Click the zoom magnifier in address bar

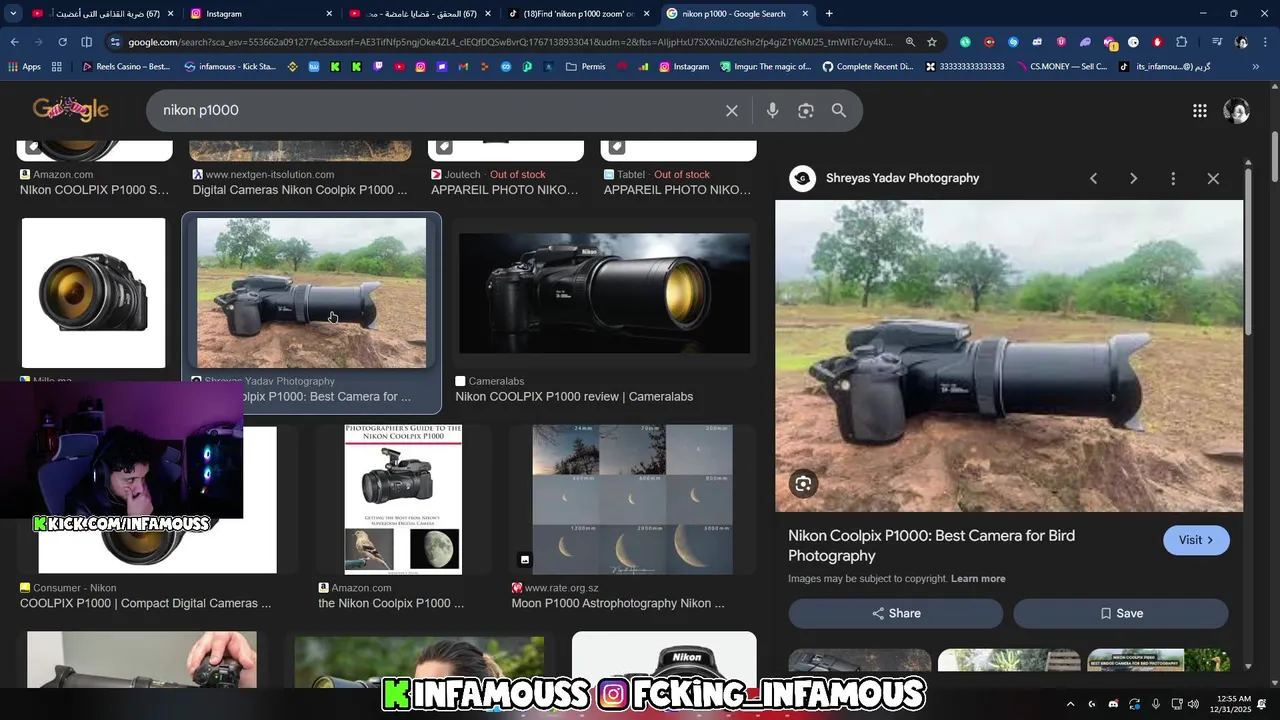[x=910, y=42]
